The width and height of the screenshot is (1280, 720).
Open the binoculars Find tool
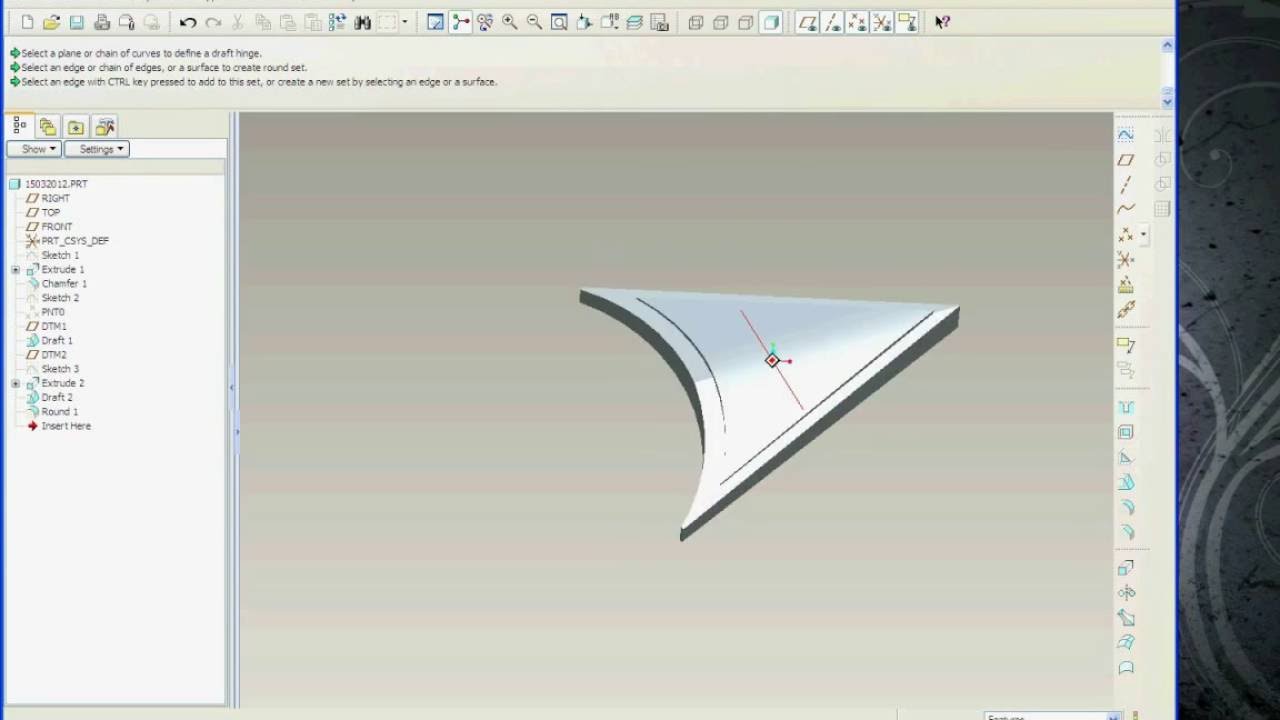362,22
